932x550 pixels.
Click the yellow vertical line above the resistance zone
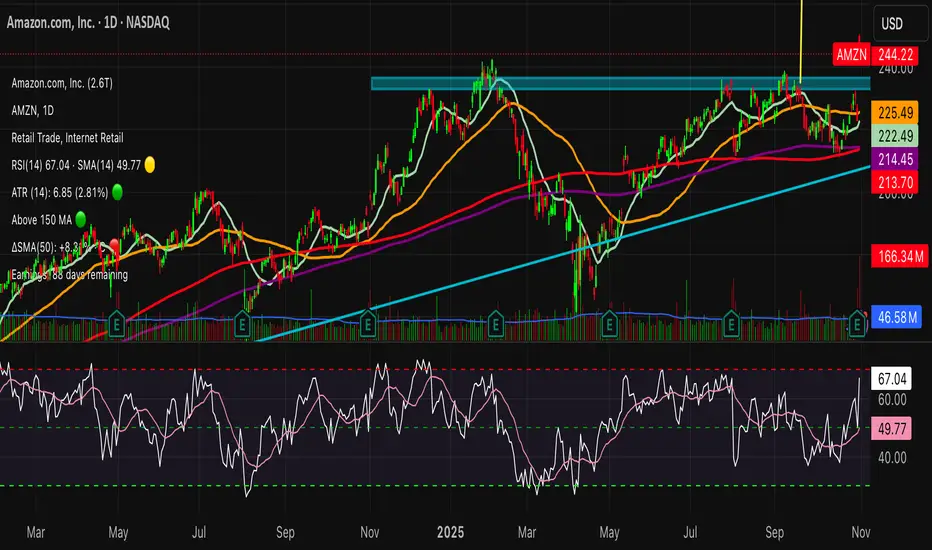click(x=801, y=42)
